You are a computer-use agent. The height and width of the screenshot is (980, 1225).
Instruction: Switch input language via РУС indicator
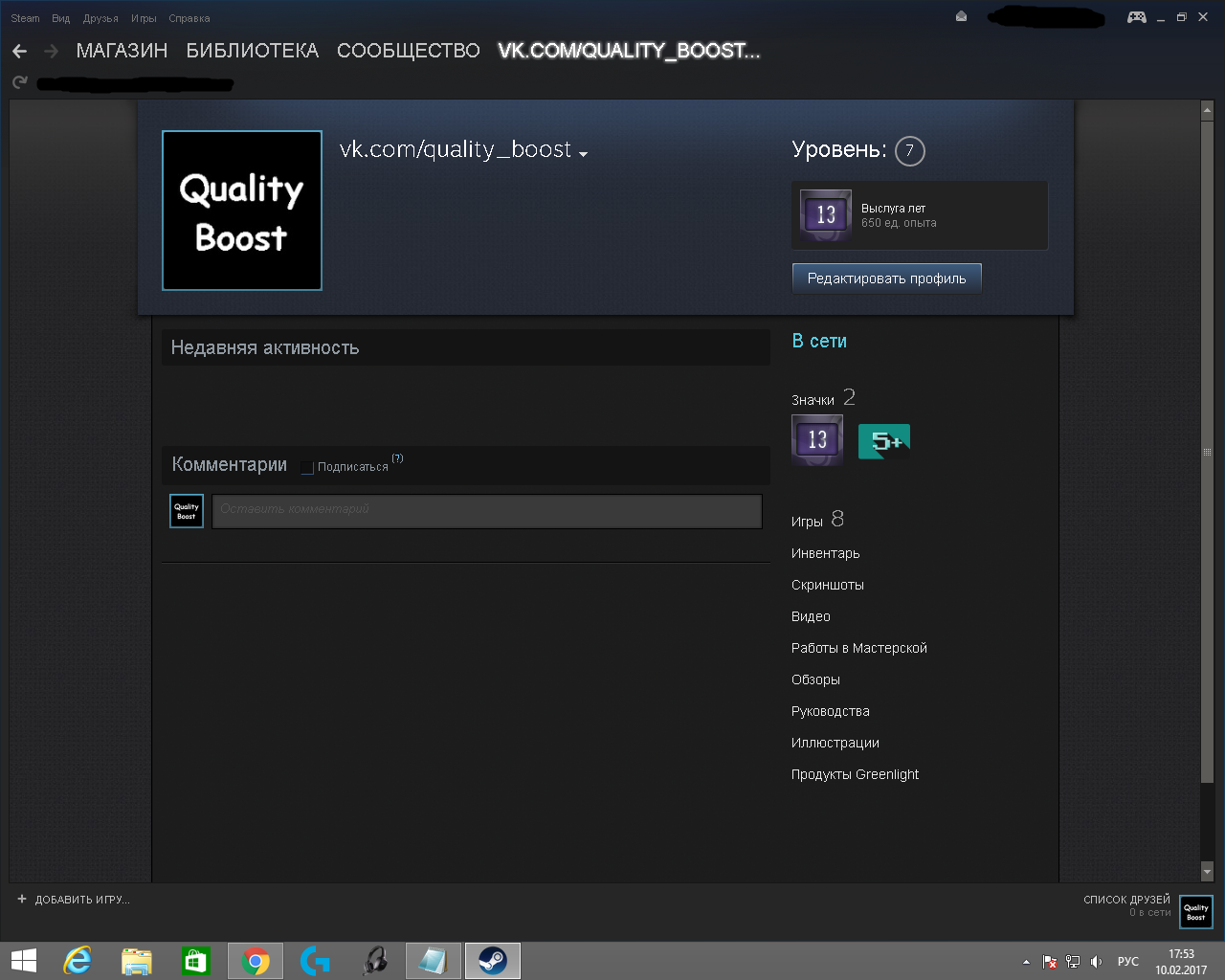[1128, 962]
